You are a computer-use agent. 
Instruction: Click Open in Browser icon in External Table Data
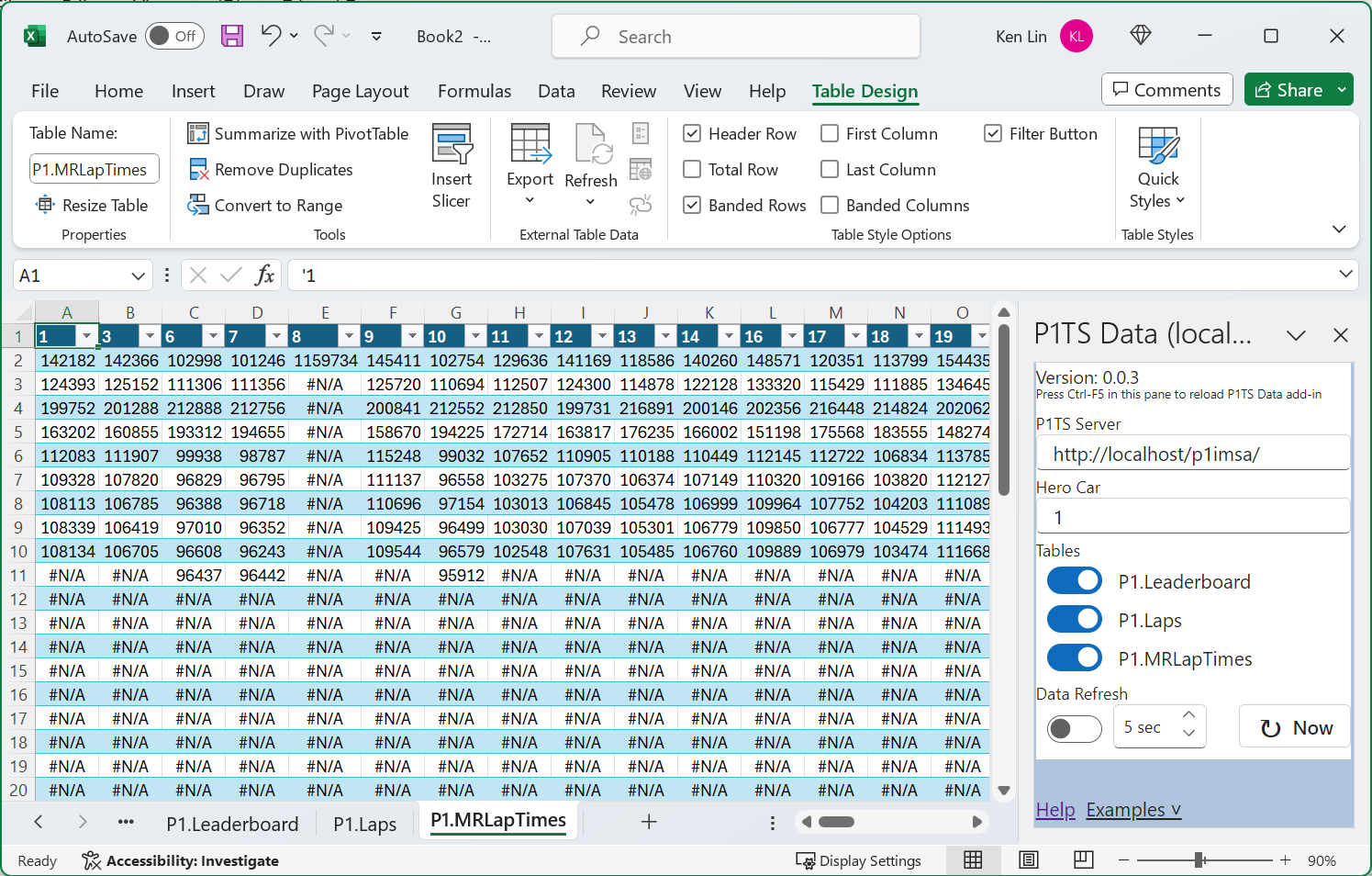coord(641,169)
